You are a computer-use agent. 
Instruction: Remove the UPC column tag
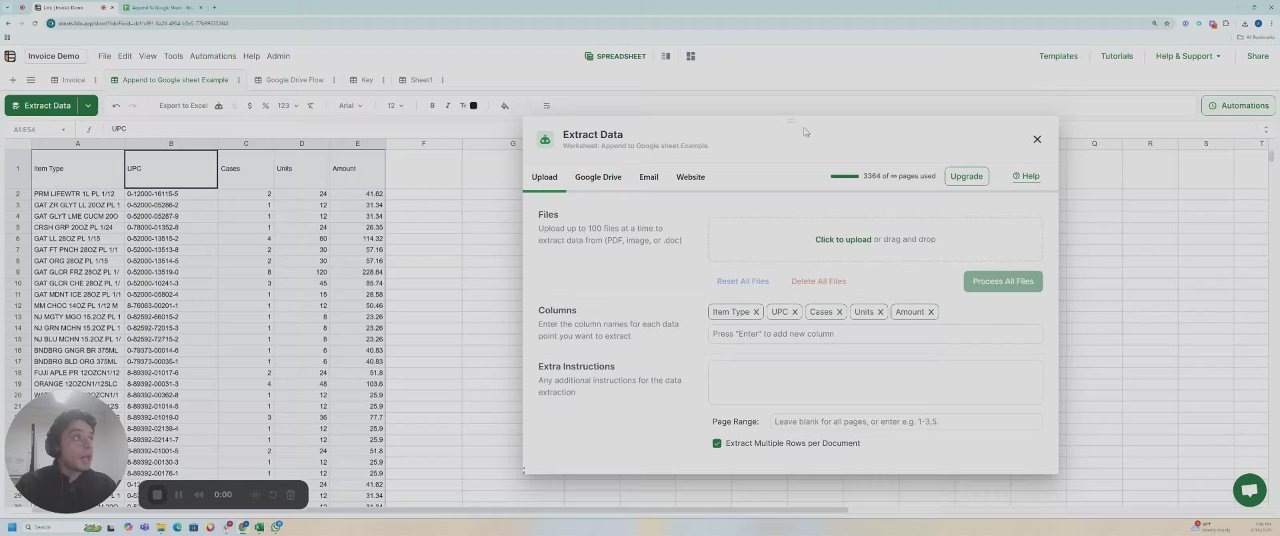tap(795, 312)
